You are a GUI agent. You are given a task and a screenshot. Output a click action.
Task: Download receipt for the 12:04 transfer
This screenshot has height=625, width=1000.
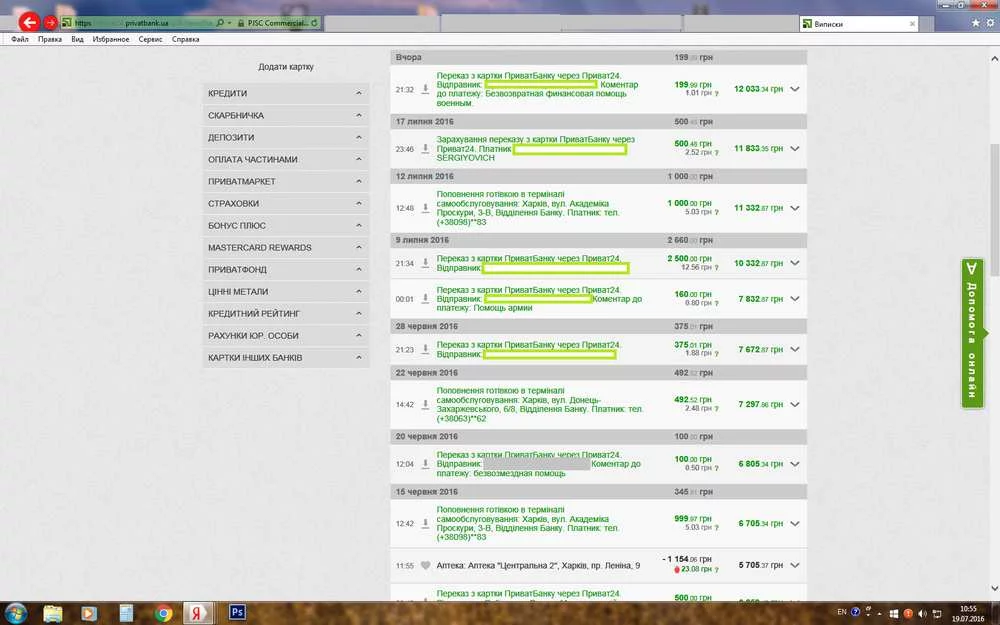point(425,464)
